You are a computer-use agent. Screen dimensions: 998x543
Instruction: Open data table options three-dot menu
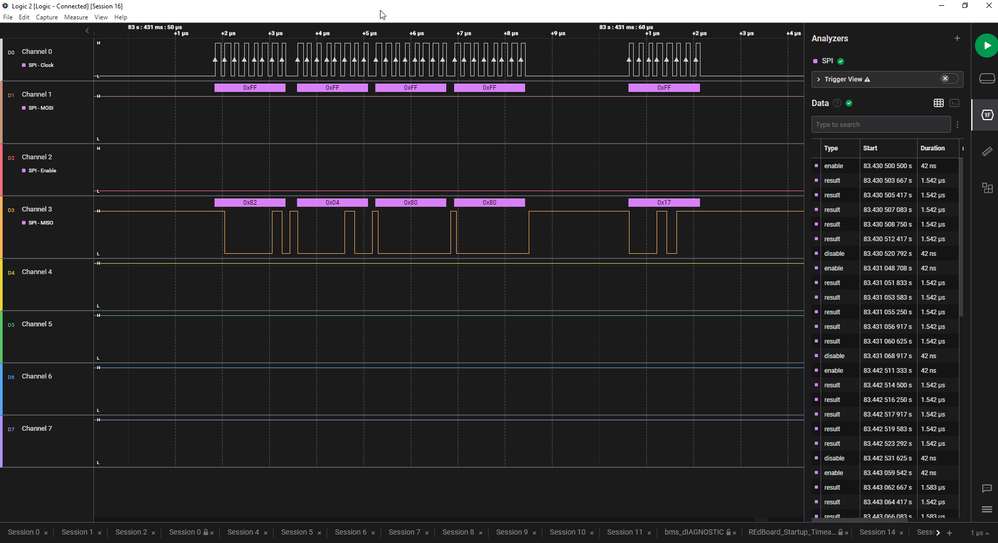click(957, 125)
